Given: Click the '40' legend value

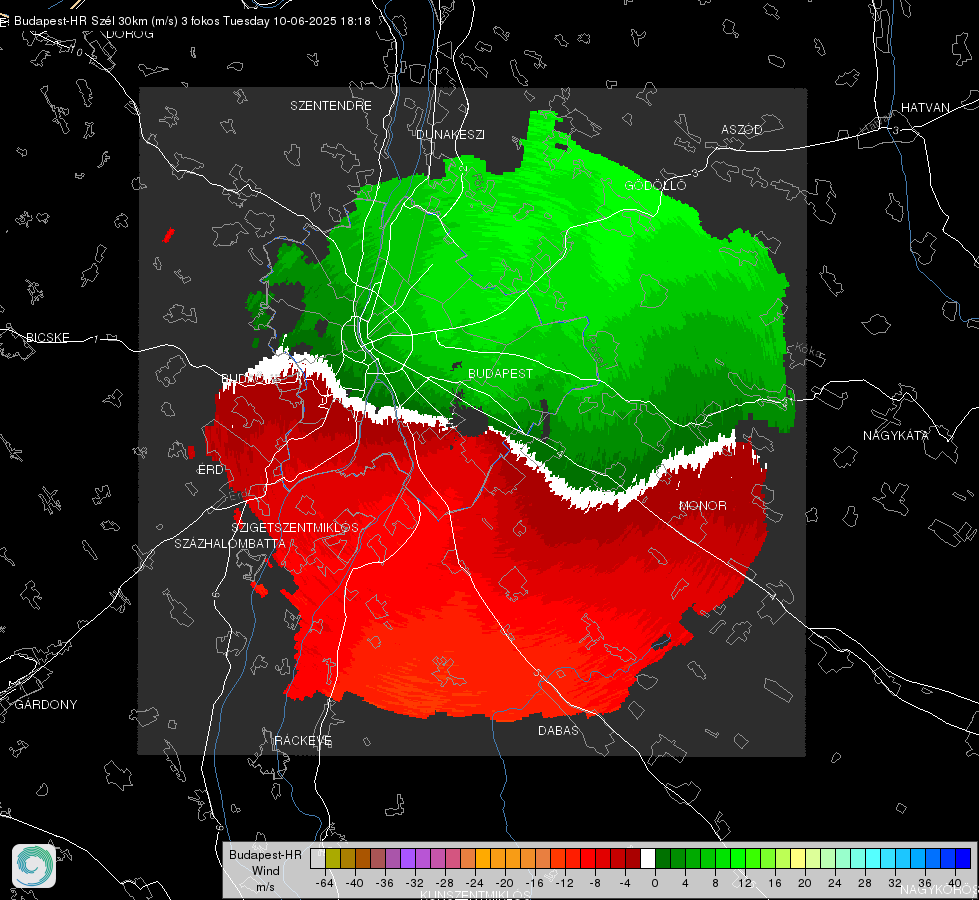Looking at the screenshot, I should click(x=955, y=883).
